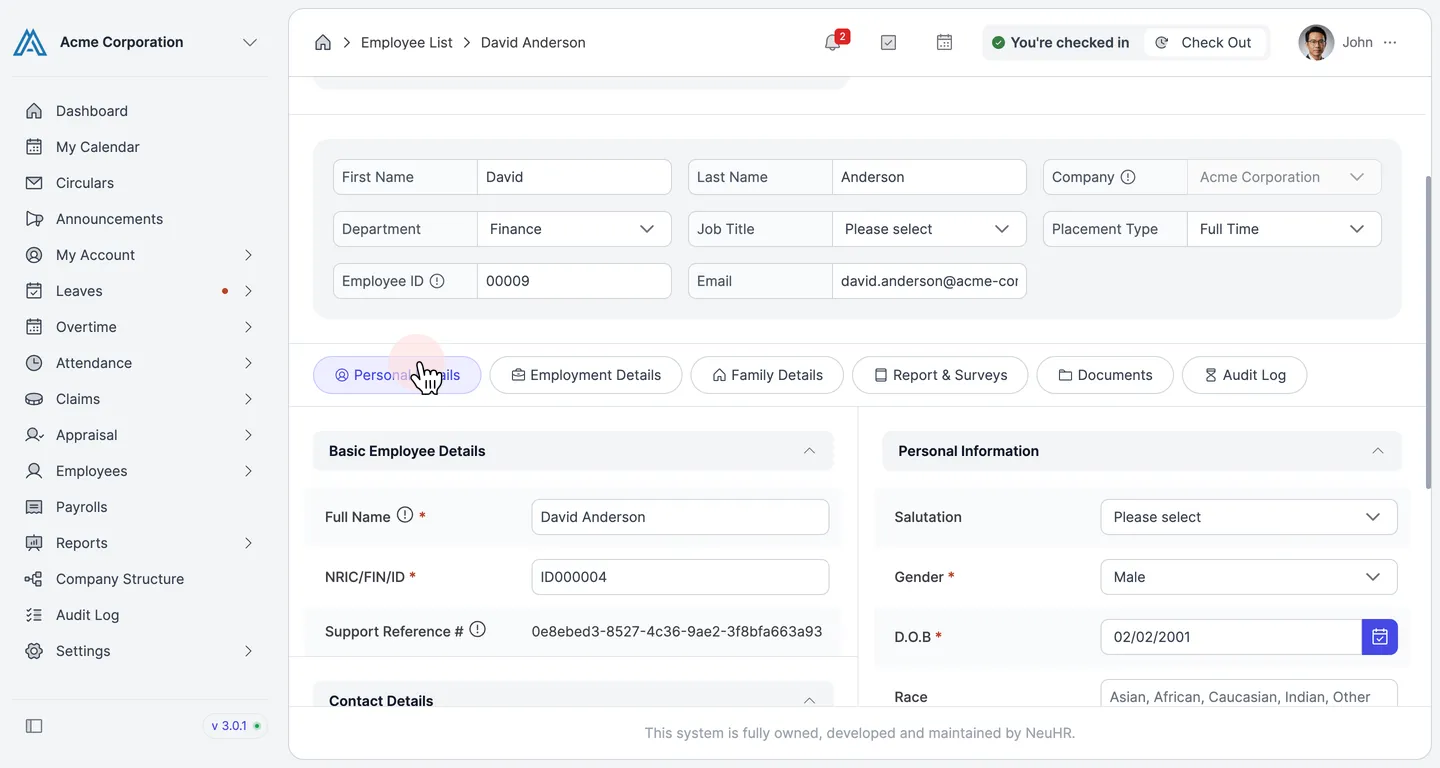Screen dimensions: 1440x768
Task: Open the home breadcrumb icon
Action: click(323, 42)
